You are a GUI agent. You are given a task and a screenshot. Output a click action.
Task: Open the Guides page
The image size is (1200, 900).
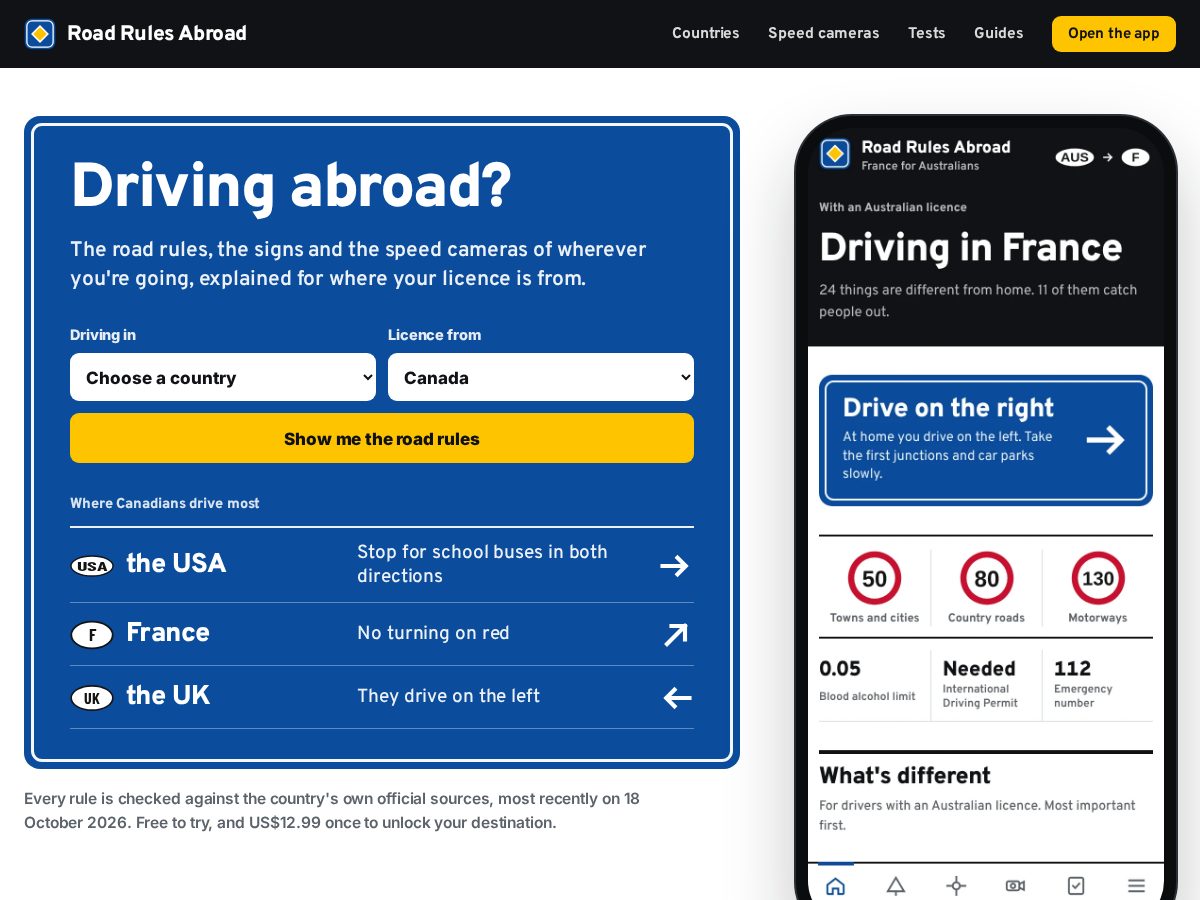tap(999, 33)
